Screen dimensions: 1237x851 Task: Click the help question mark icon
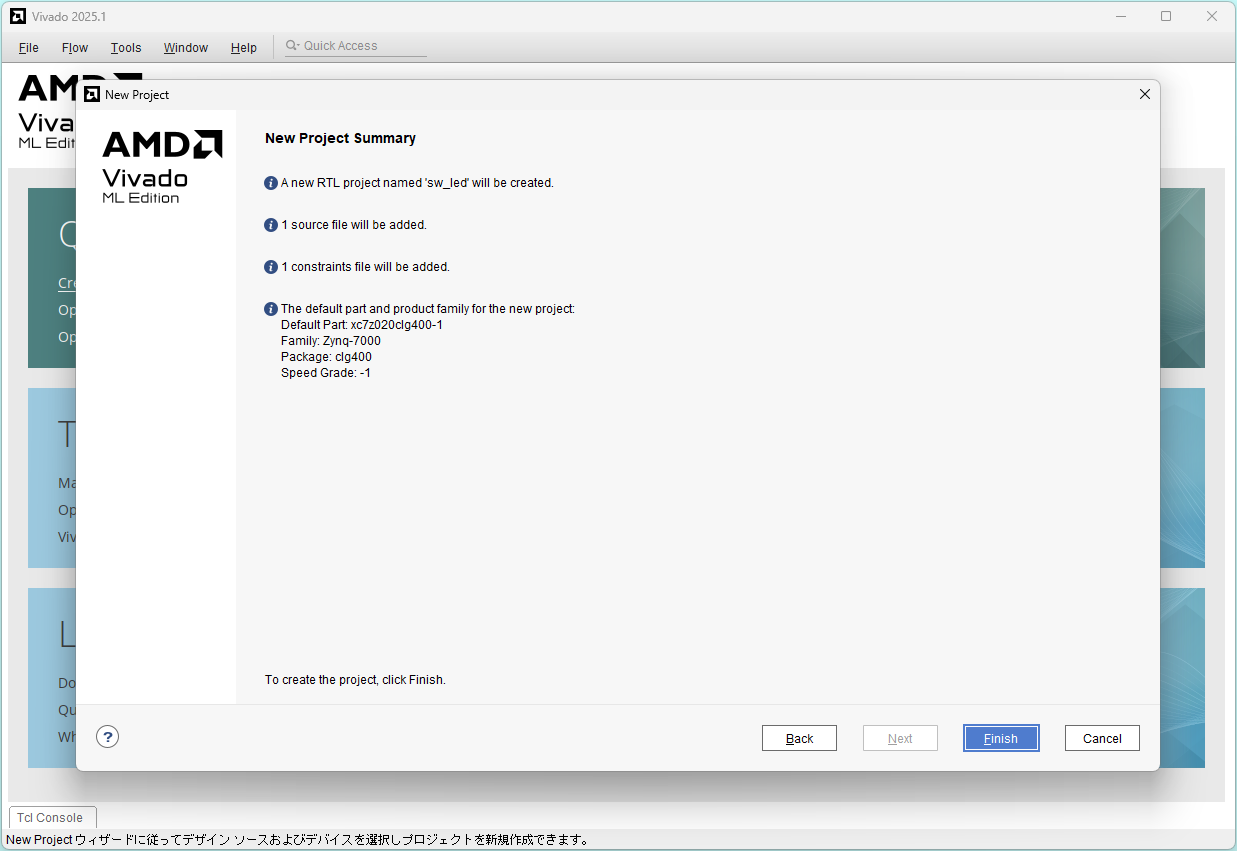point(108,737)
